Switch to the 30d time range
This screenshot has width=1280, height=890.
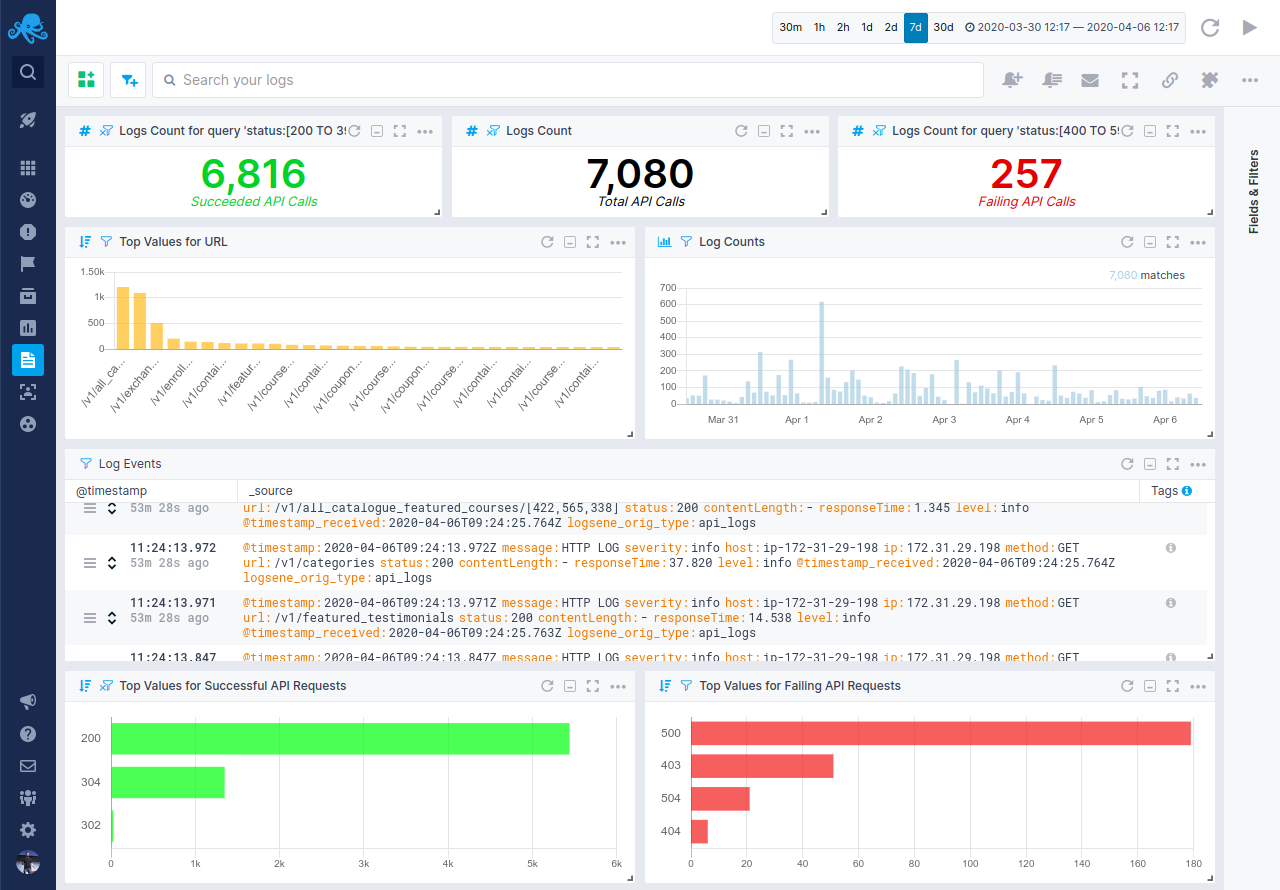tap(942, 27)
